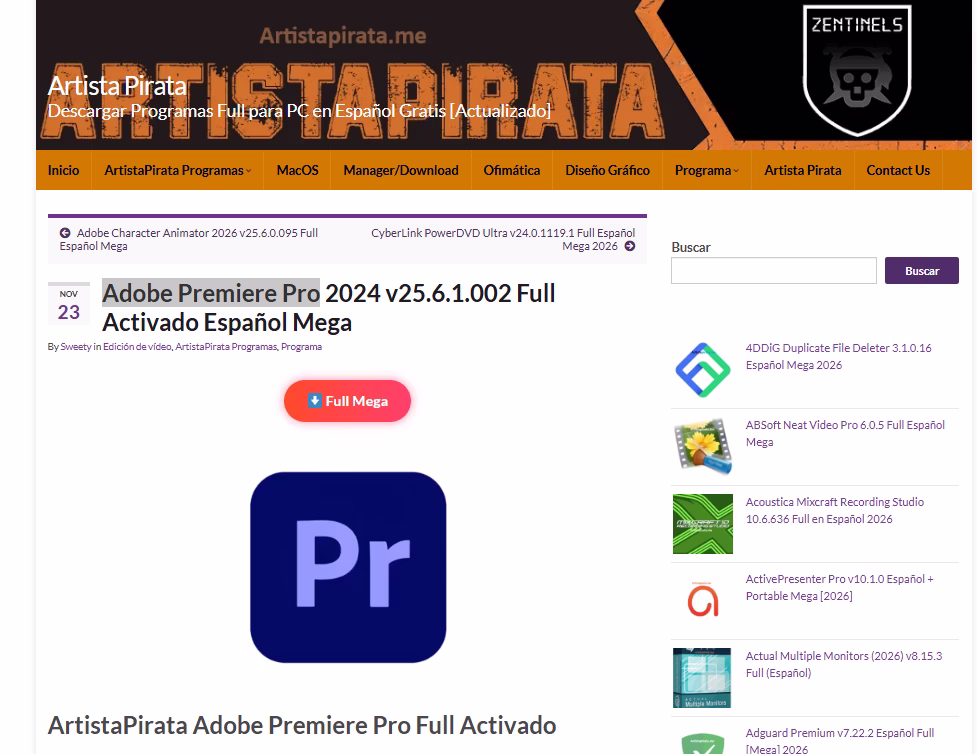Click the Adguard Premium shield icon
978x754 pixels.
pos(702,744)
